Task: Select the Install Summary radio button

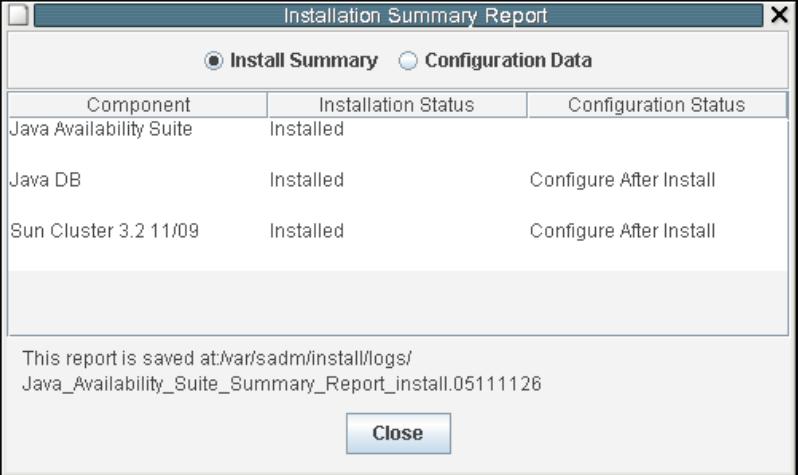Action: pos(213,61)
